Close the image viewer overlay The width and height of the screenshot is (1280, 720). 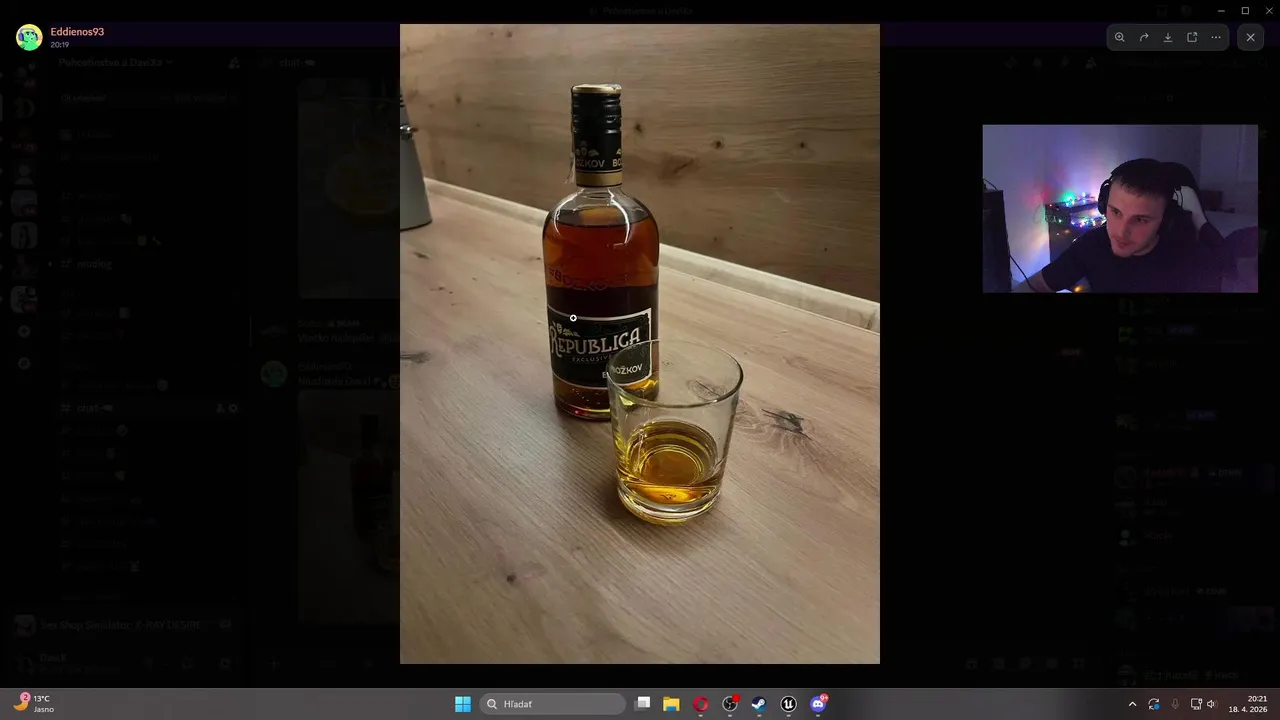coord(1250,37)
